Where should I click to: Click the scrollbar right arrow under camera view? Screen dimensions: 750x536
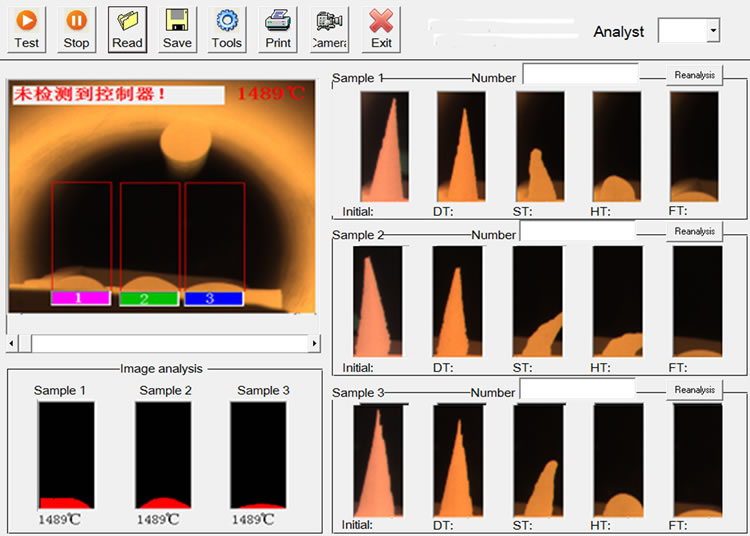point(314,343)
